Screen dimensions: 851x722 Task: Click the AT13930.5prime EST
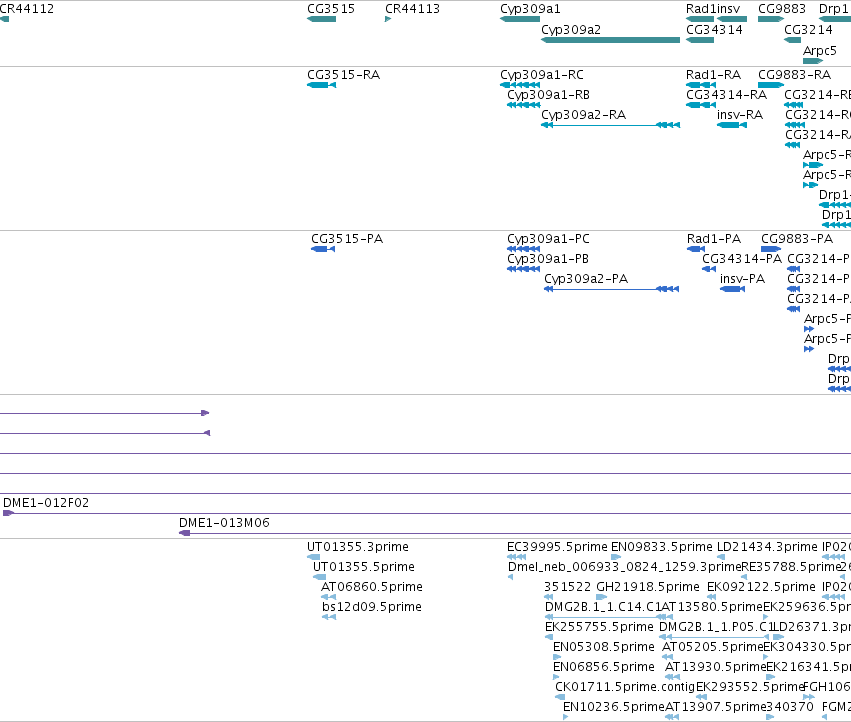tap(672, 677)
